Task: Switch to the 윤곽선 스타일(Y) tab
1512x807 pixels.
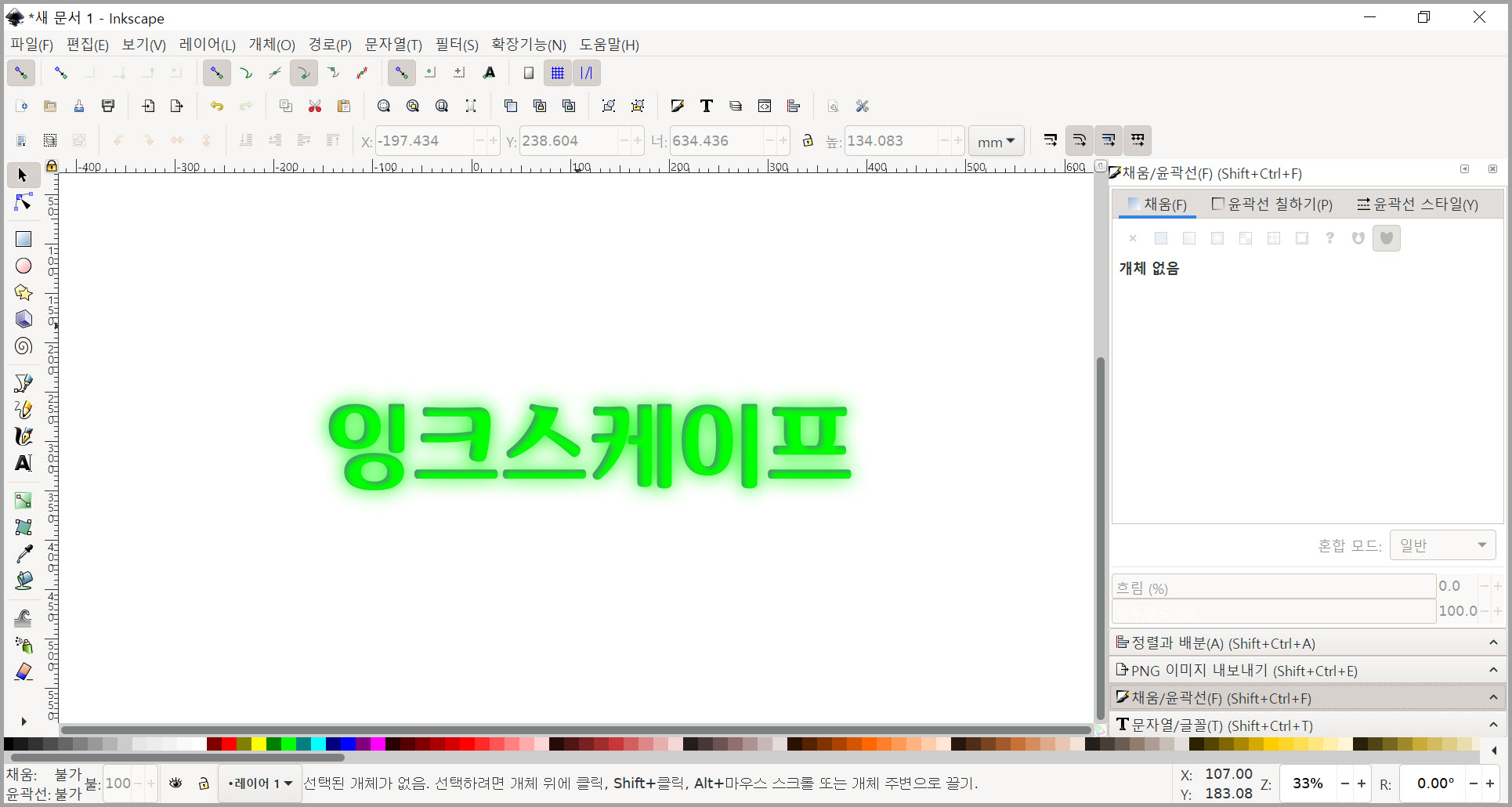Action: coord(1417,204)
